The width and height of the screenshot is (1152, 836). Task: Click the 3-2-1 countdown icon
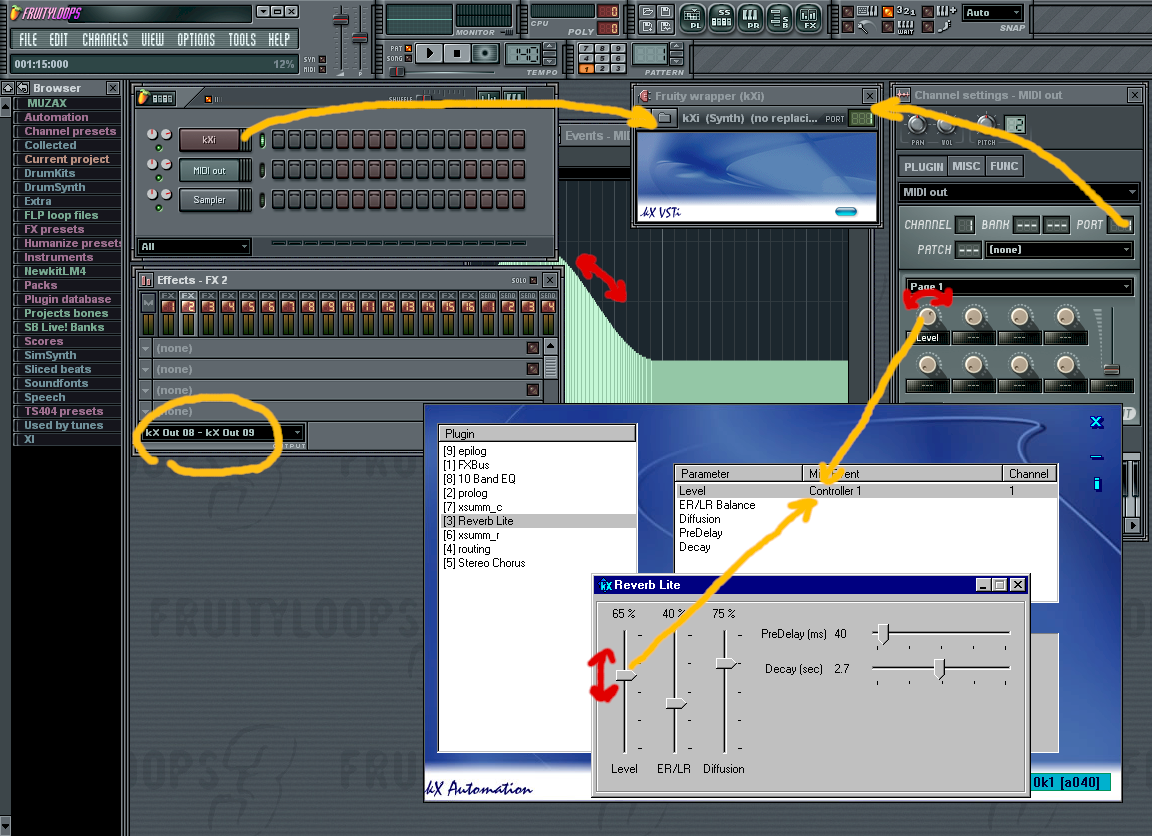click(x=905, y=11)
